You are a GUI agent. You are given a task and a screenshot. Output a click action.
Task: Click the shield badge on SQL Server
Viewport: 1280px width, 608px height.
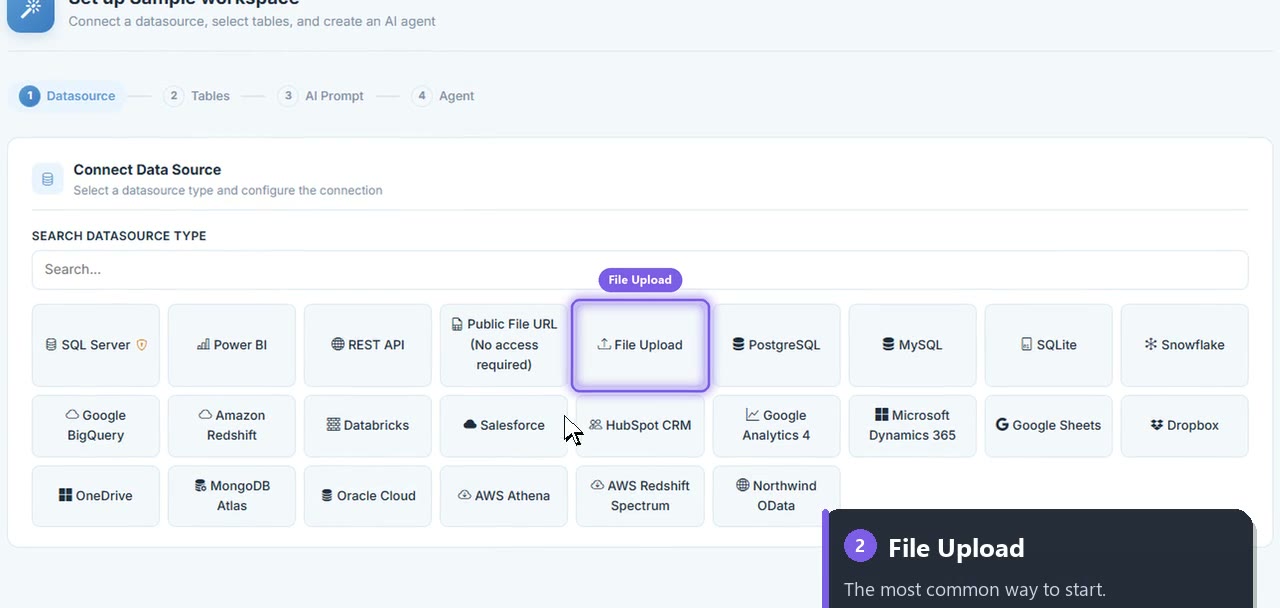click(141, 345)
